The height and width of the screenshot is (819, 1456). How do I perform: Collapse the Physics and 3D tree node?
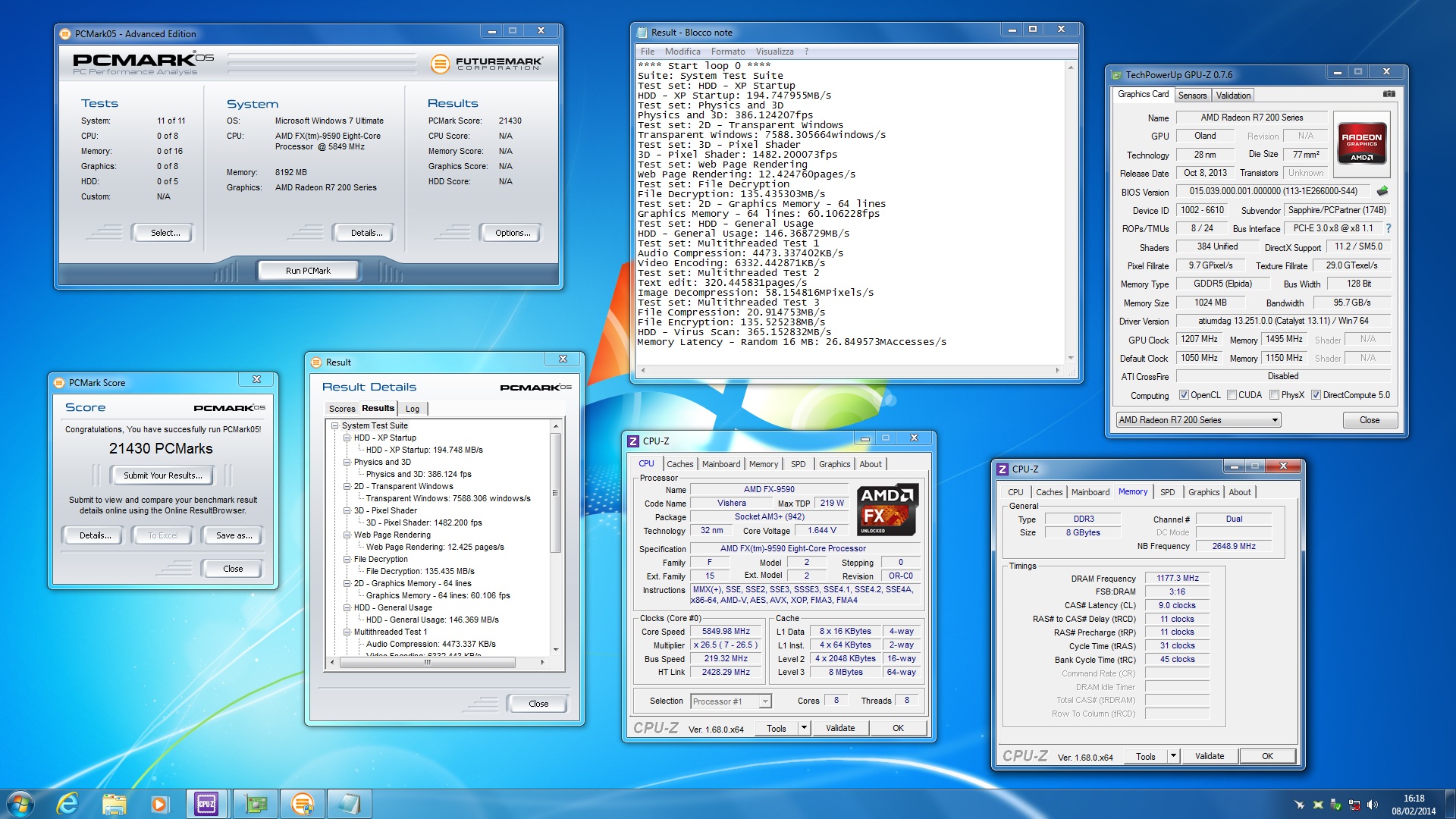coord(347,462)
